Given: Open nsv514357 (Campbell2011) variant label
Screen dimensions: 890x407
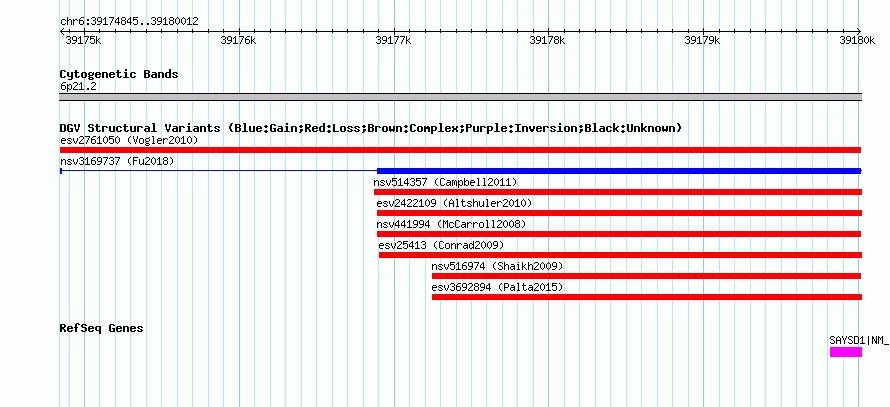Looking at the screenshot, I should pos(446,182).
